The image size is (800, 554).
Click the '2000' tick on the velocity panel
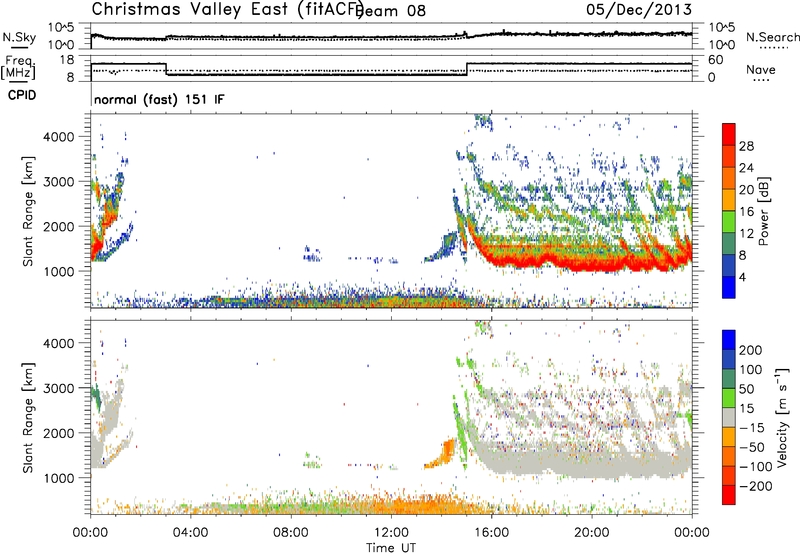58,433
